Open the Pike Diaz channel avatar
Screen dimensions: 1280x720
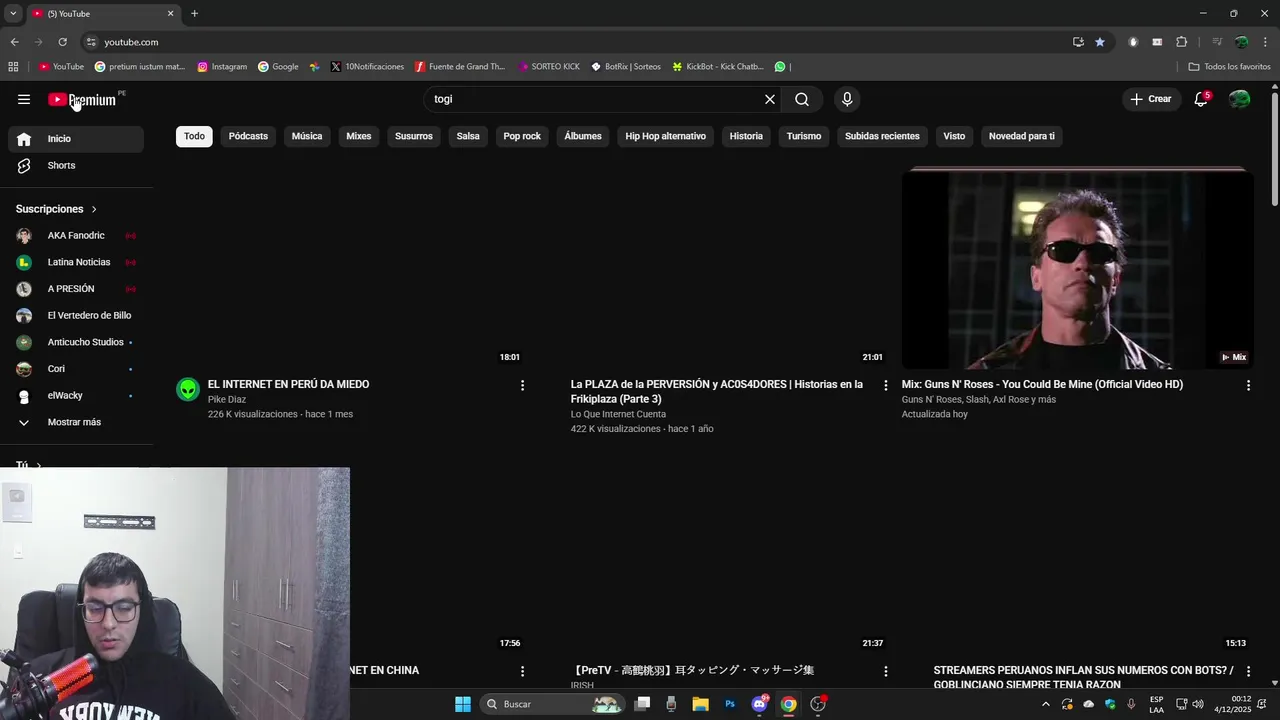[188, 390]
